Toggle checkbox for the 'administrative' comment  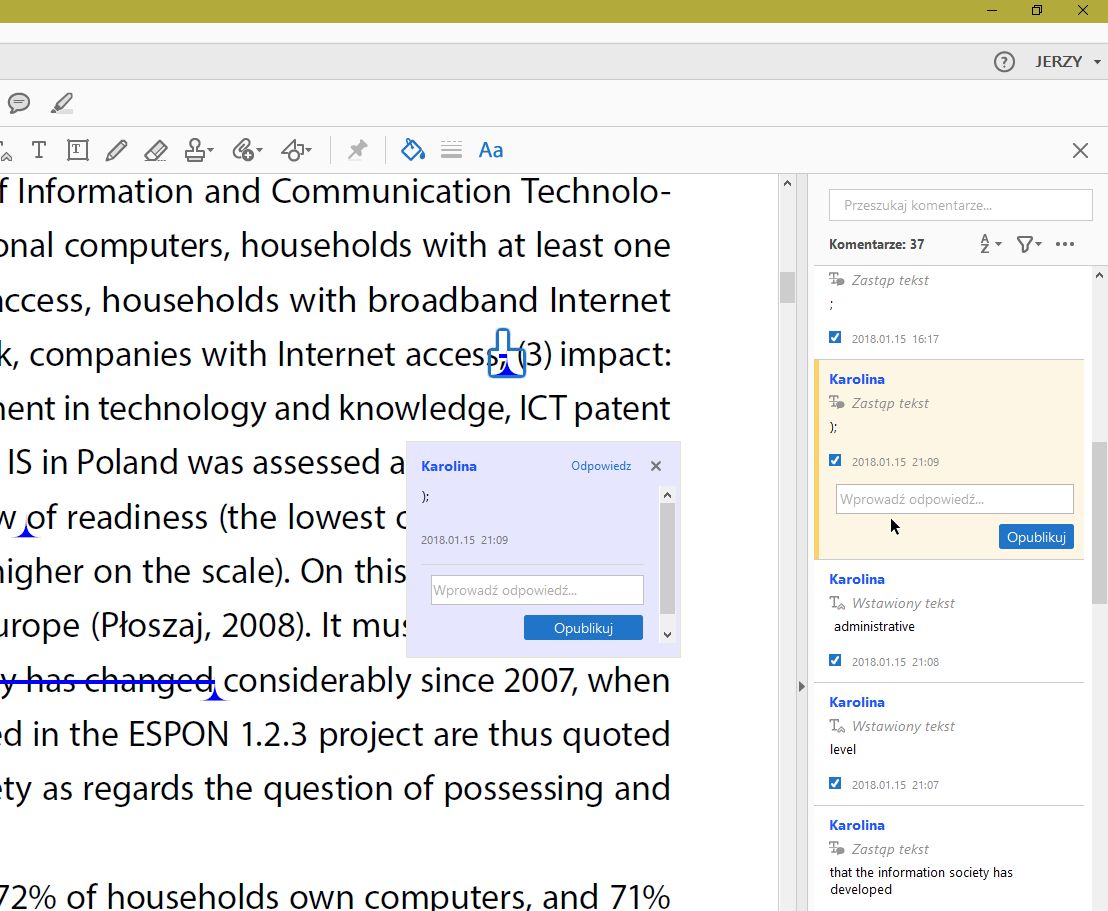[836, 661]
